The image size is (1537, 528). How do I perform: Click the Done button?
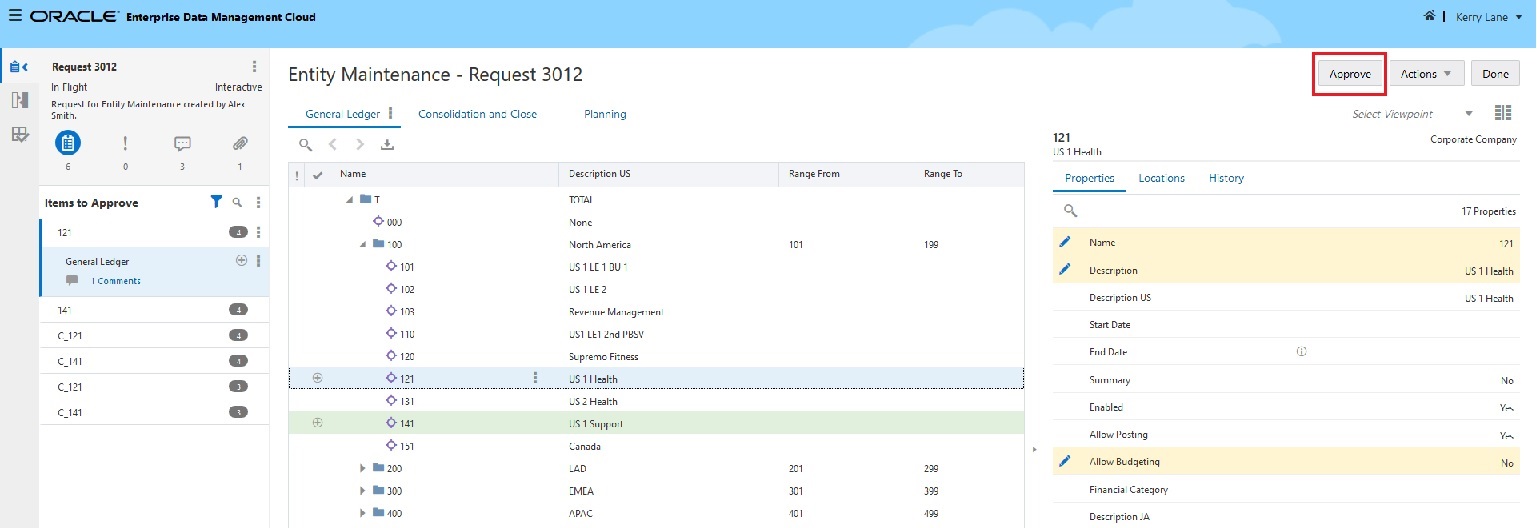point(1496,74)
